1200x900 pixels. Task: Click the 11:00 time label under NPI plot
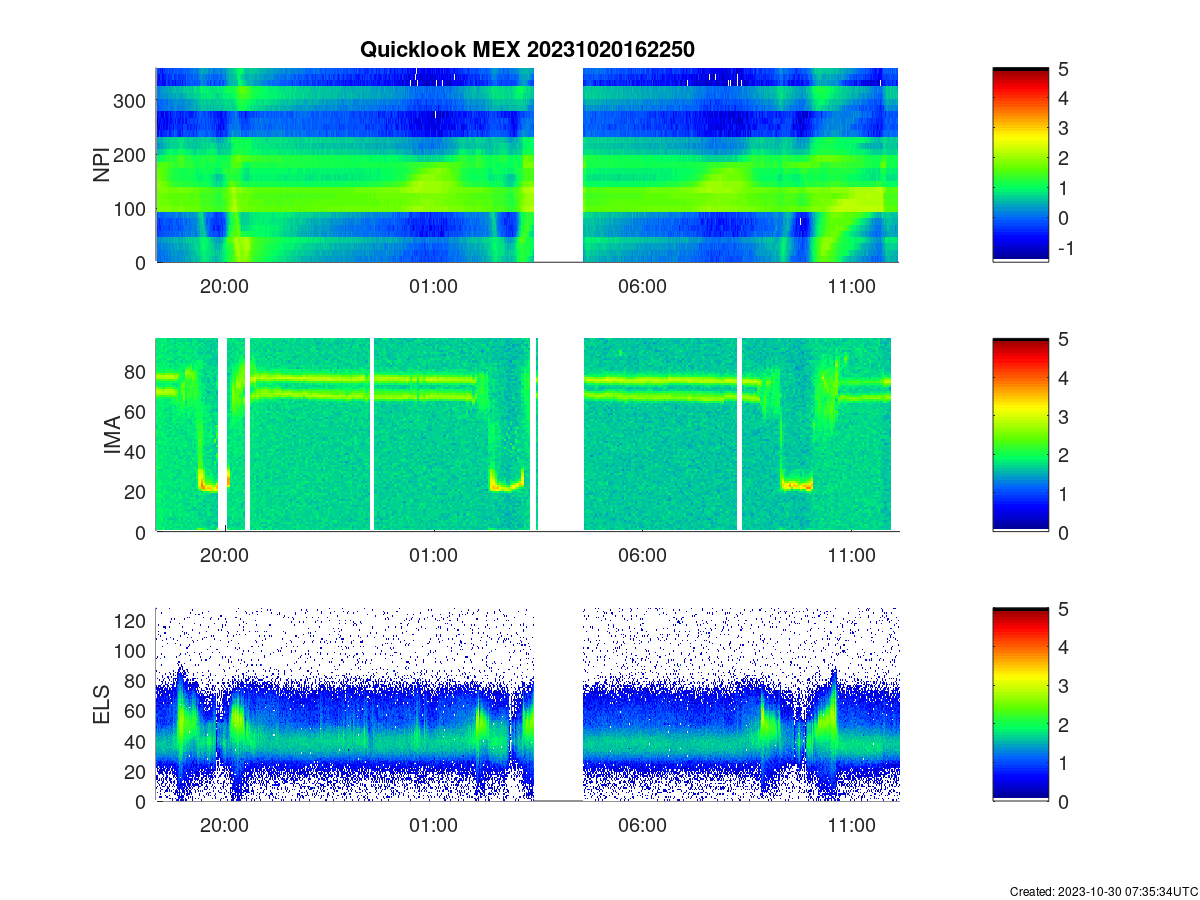pos(852,286)
